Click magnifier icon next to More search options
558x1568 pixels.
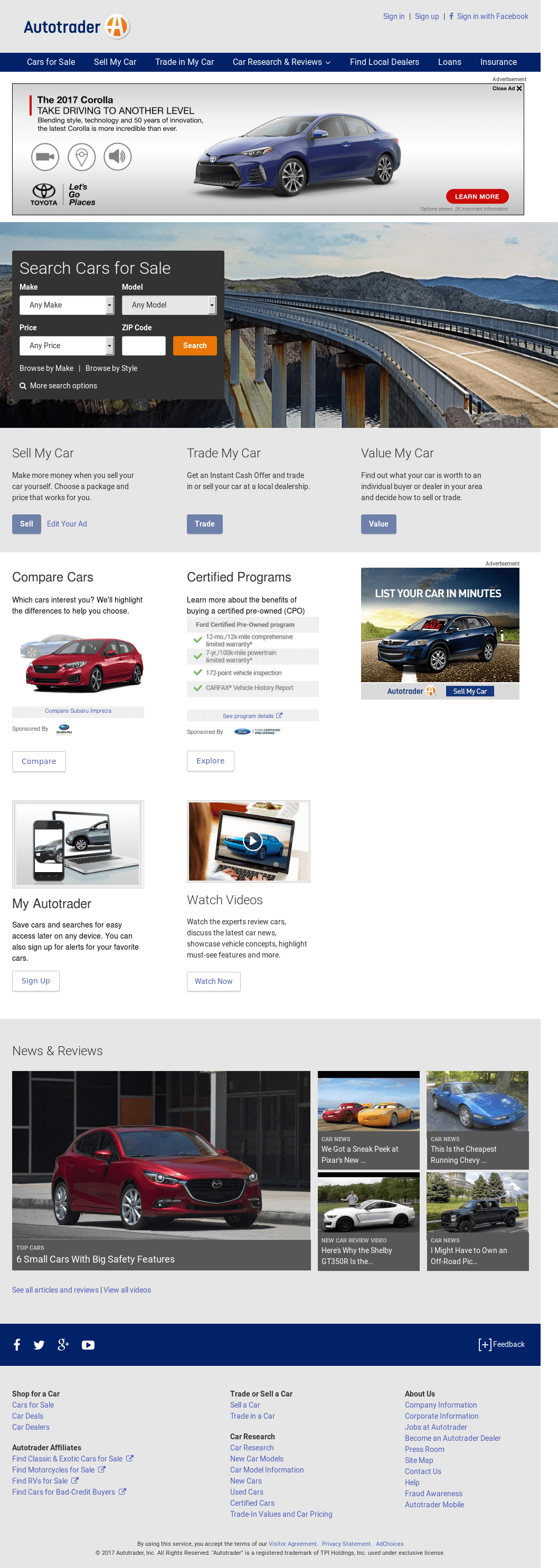pos(23,386)
